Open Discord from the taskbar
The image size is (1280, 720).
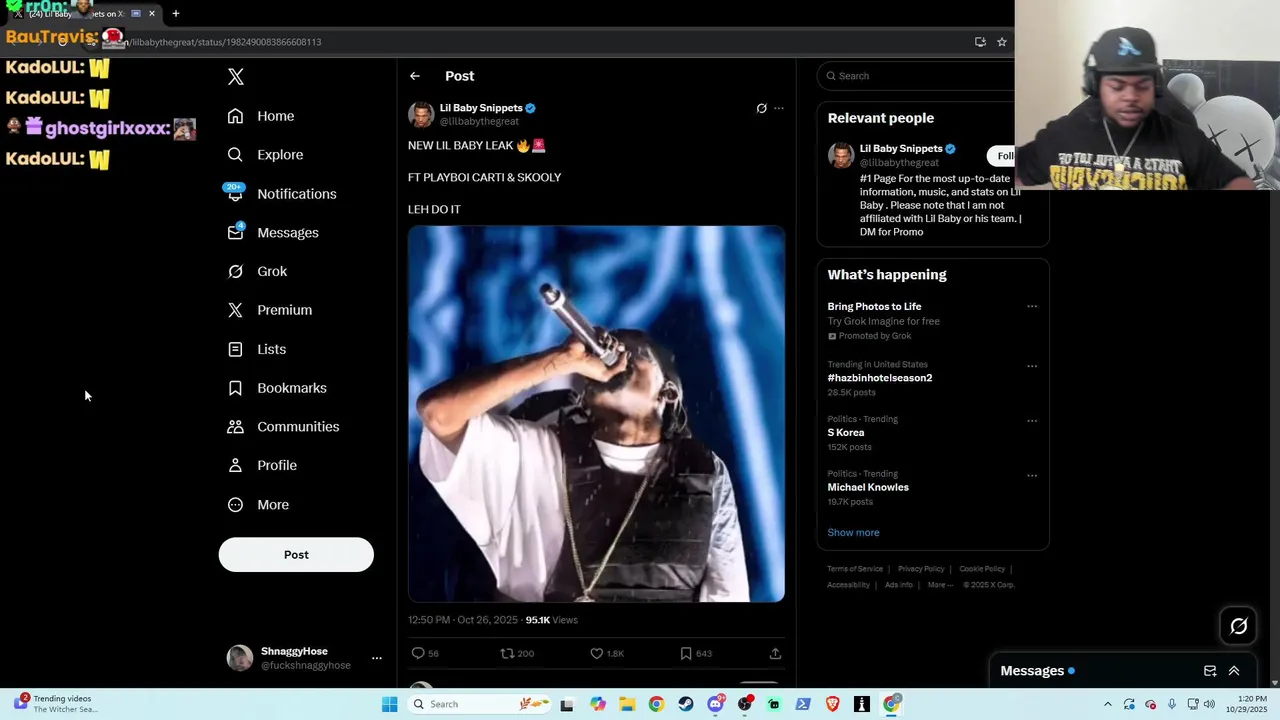click(715, 704)
